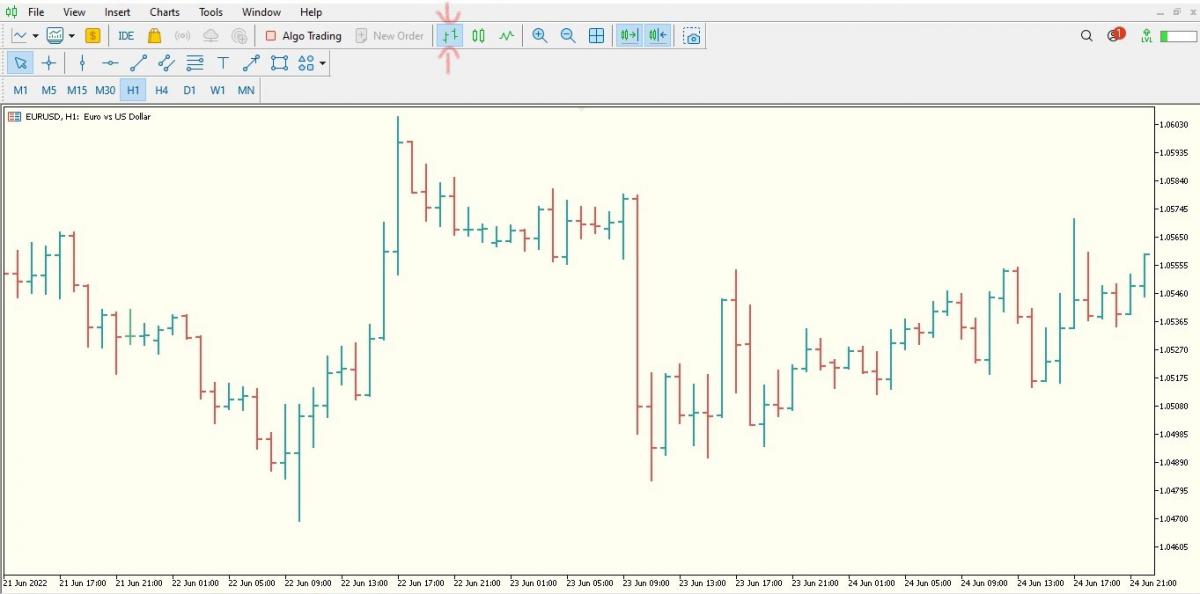The height and width of the screenshot is (594, 1200).
Task: Open the screenshot camera tool
Action: 692,36
